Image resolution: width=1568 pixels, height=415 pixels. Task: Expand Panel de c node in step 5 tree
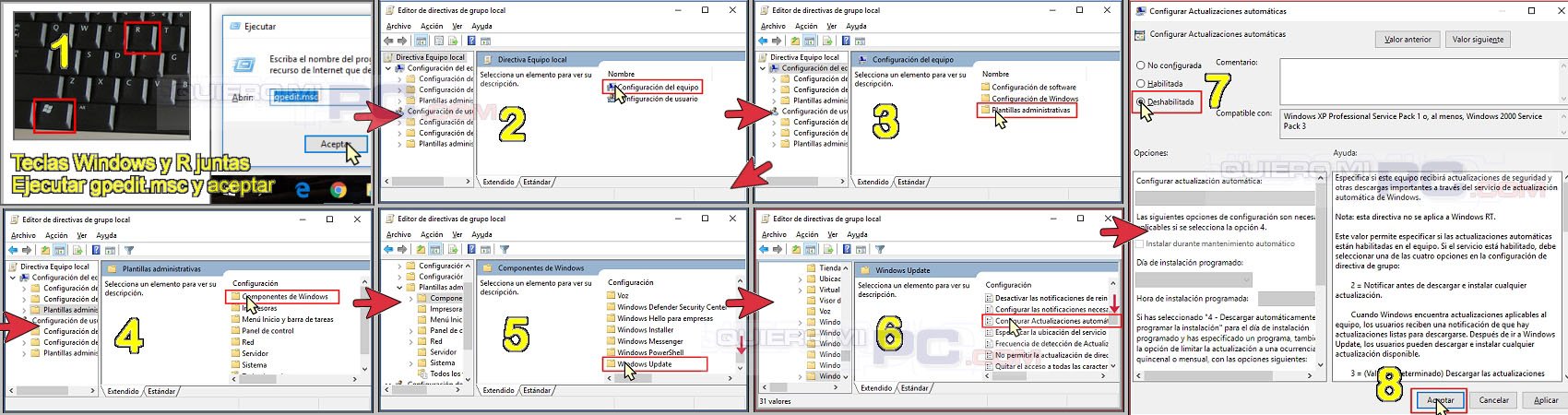tap(412, 330)
